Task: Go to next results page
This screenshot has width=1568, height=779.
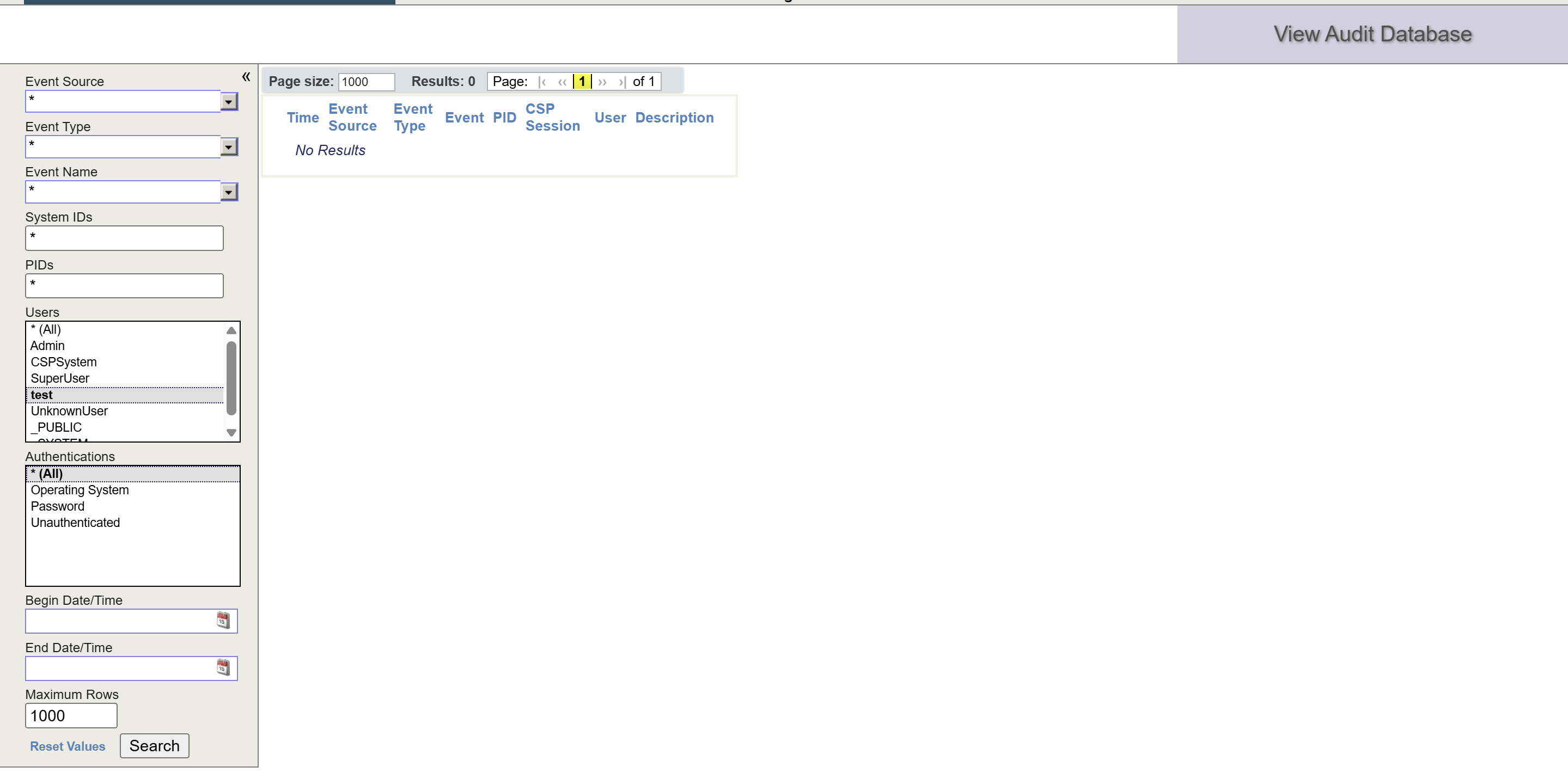Action: (x=602, y=82)
